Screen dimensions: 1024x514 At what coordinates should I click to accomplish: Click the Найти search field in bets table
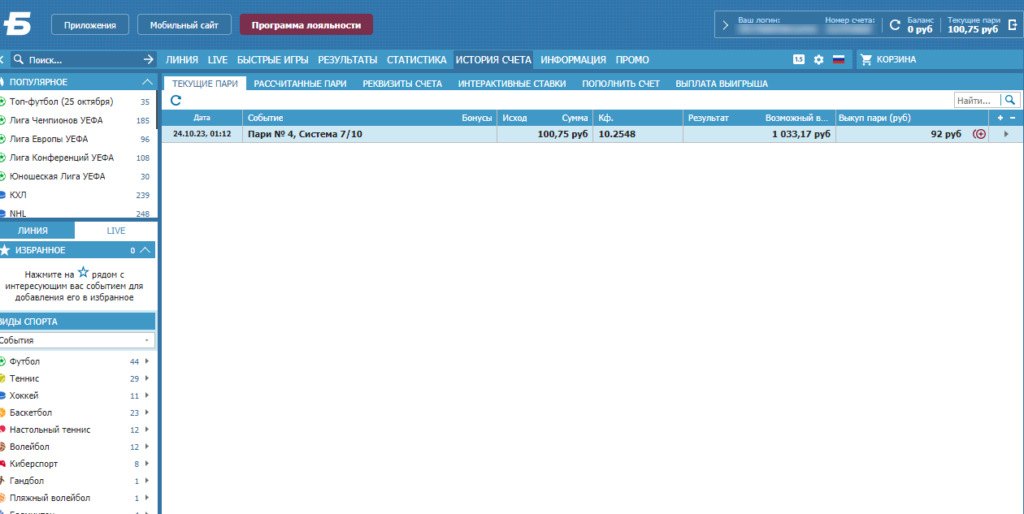click(977, 100)
